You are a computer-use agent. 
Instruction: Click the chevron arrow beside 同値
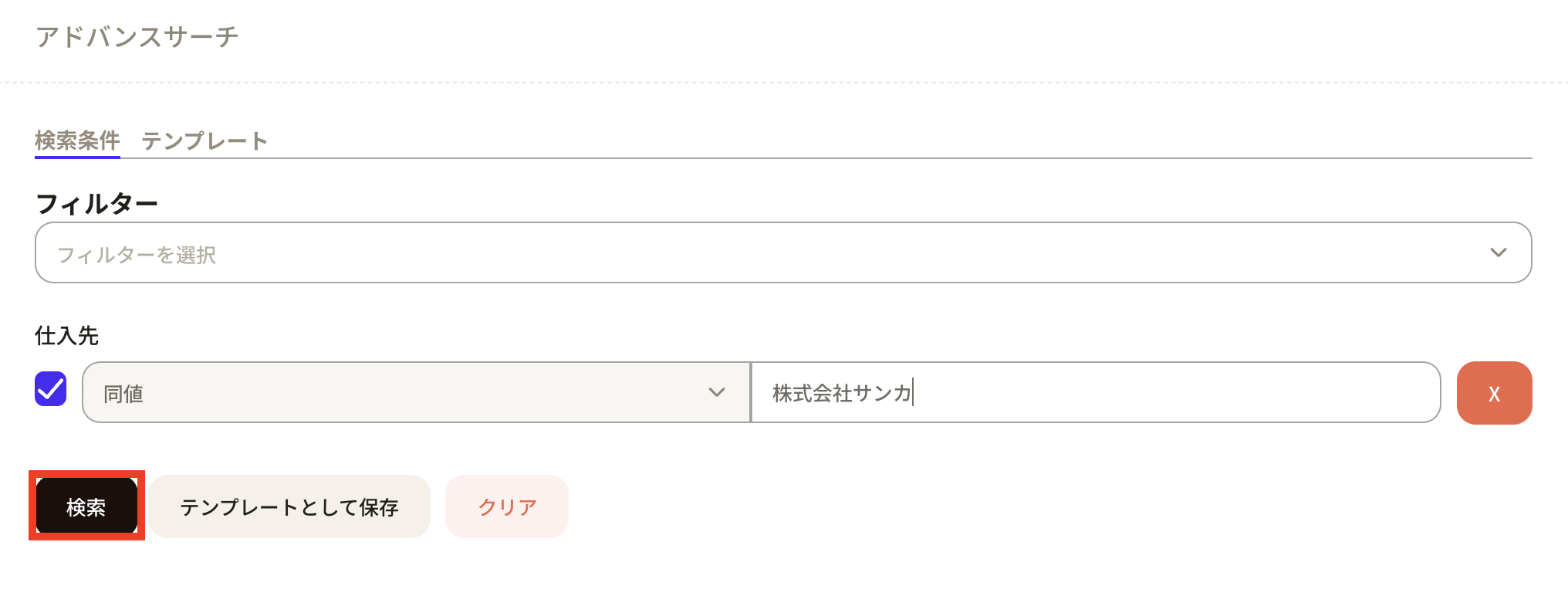coord(717,392)
